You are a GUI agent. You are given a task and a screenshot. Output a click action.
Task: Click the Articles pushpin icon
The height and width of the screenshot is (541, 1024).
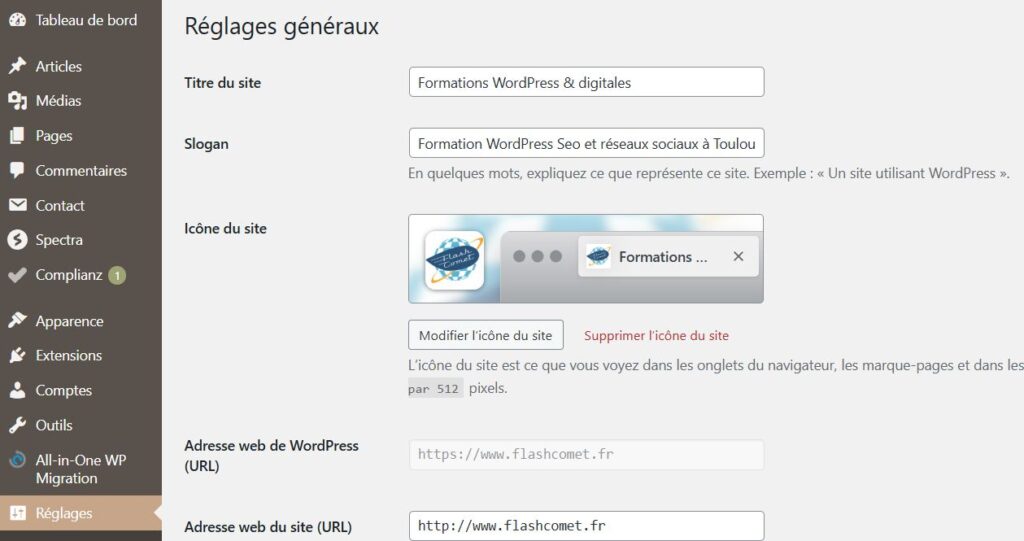click(x=17, y=66)
